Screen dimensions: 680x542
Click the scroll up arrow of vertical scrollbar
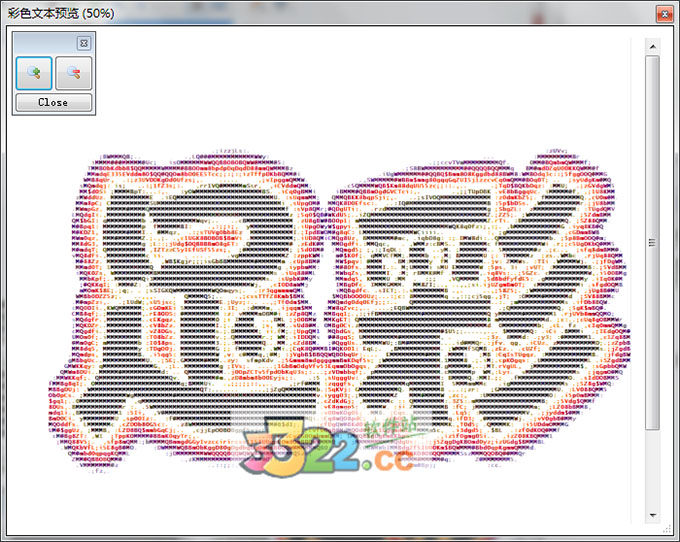click(x=652, y=46)
